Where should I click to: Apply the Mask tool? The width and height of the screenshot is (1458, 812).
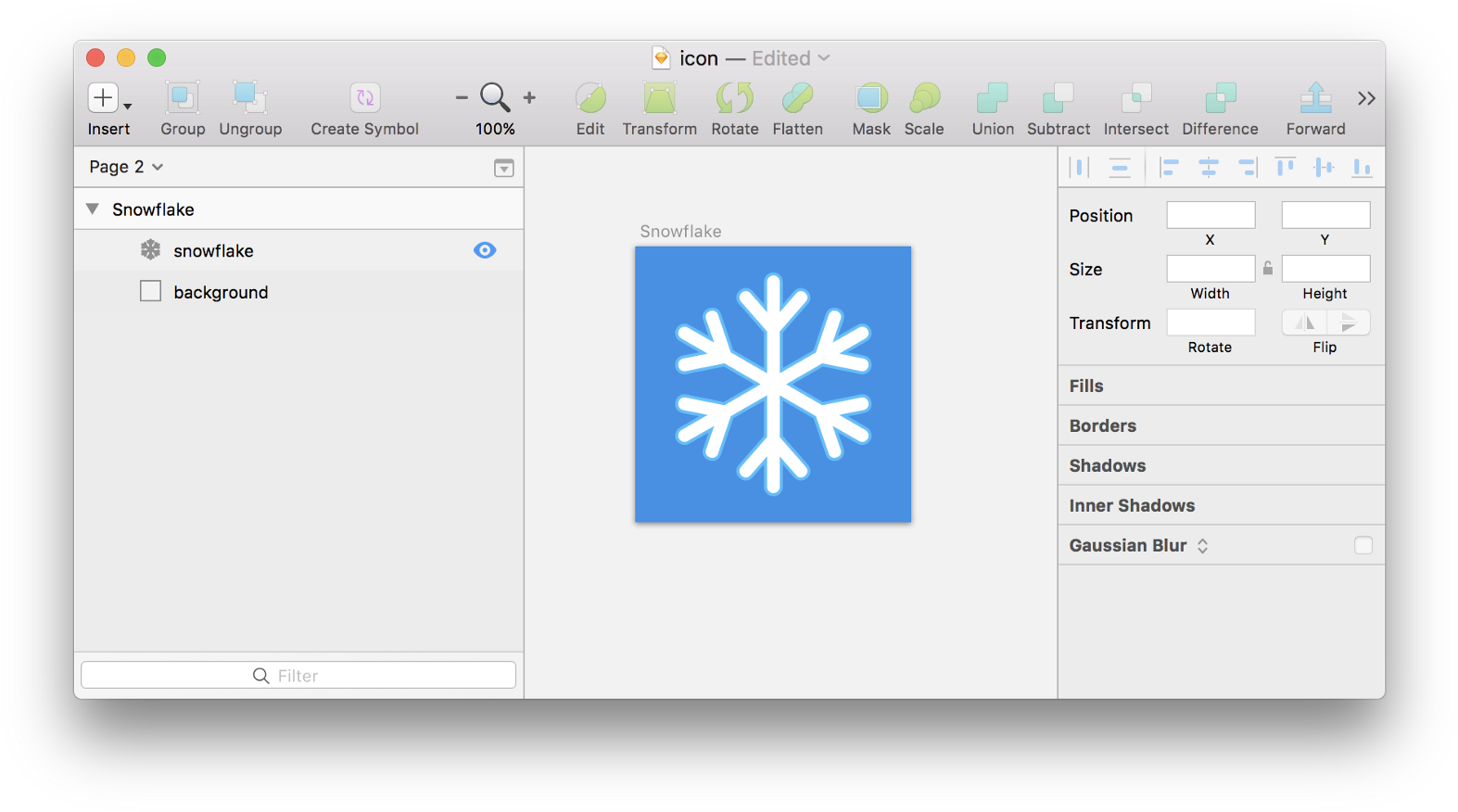871,98
